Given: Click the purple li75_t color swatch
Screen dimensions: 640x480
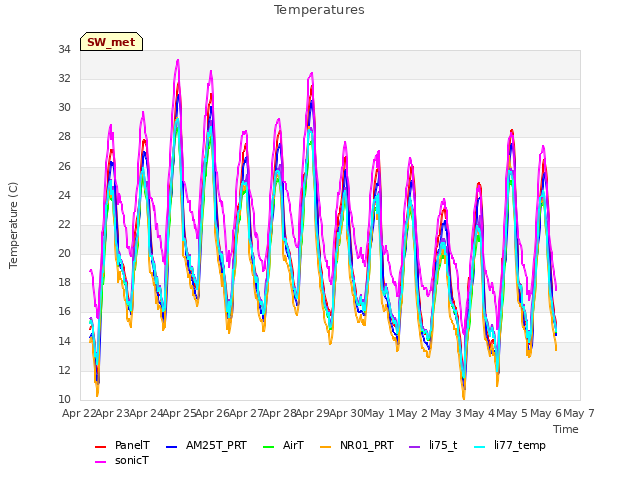Looking at the screenshot, I should click(415, 447).
